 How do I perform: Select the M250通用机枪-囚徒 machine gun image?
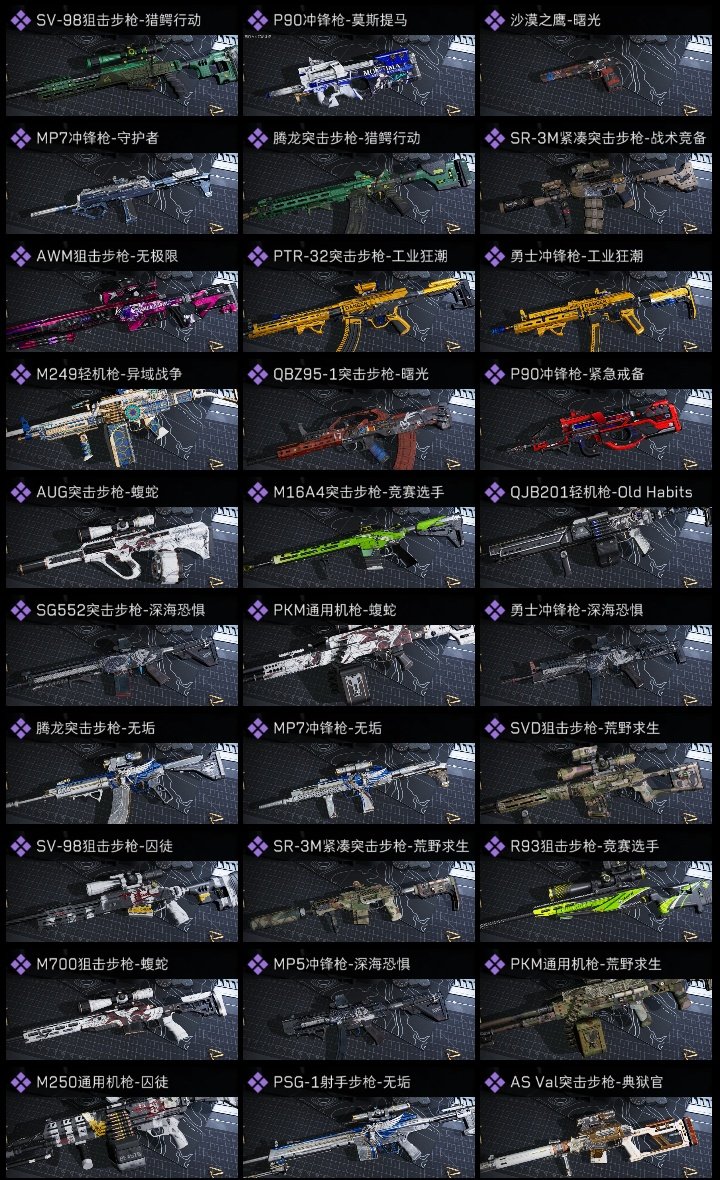tap(122, 1137)
